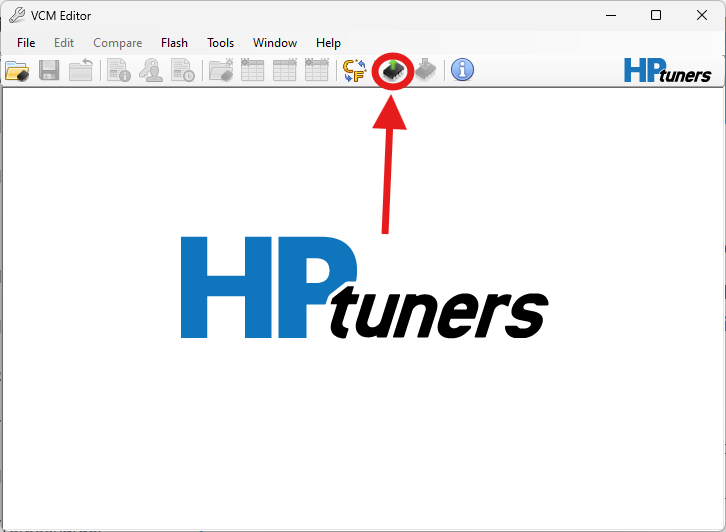Viewport: 726px width, 532px height.
Task: Click the Write Vehicle grayed chip icon
Action: (425, 70)
